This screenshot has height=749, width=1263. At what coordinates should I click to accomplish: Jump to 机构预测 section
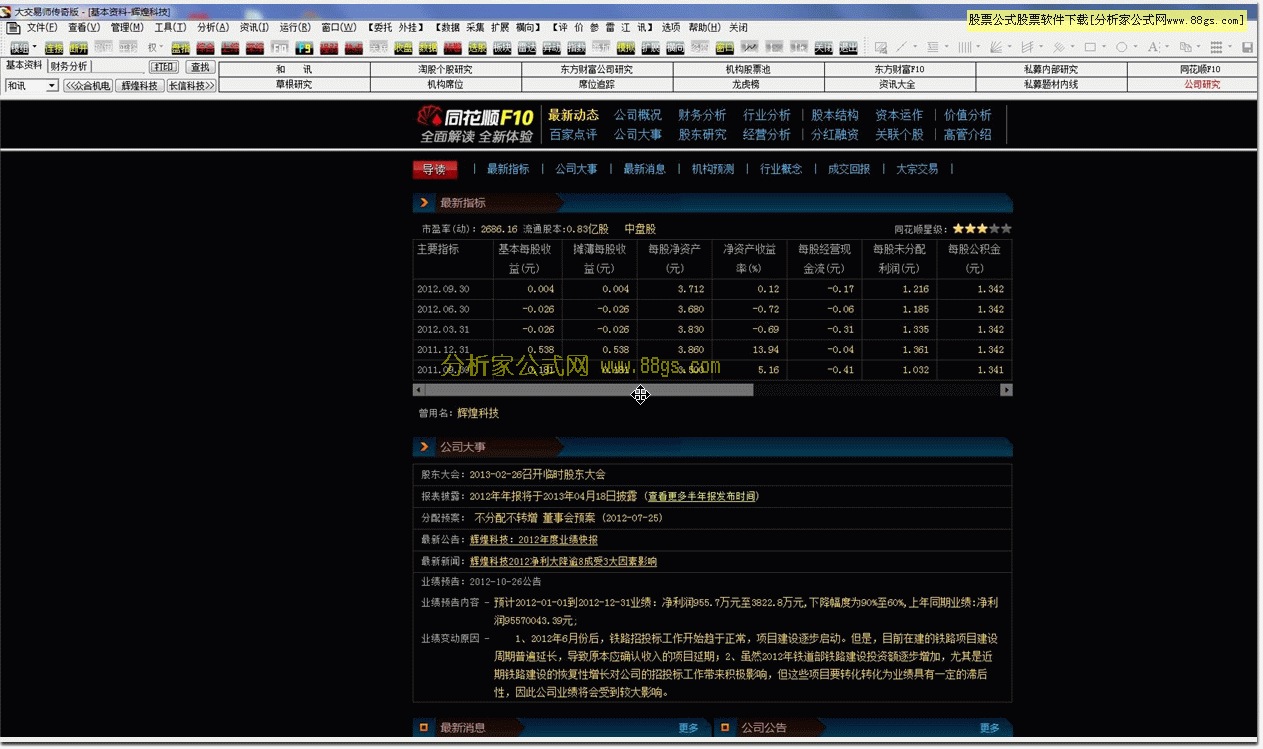(713, 170)
